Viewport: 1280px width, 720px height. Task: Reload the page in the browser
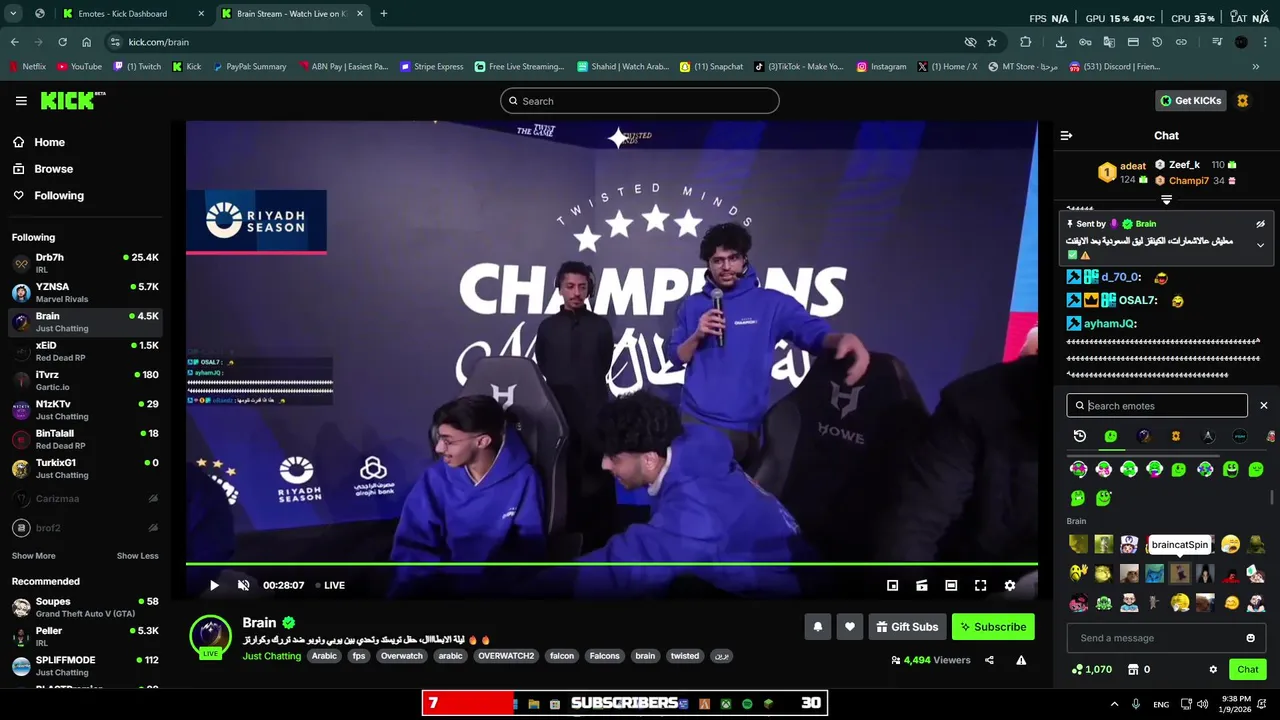[x=62, y=42]
